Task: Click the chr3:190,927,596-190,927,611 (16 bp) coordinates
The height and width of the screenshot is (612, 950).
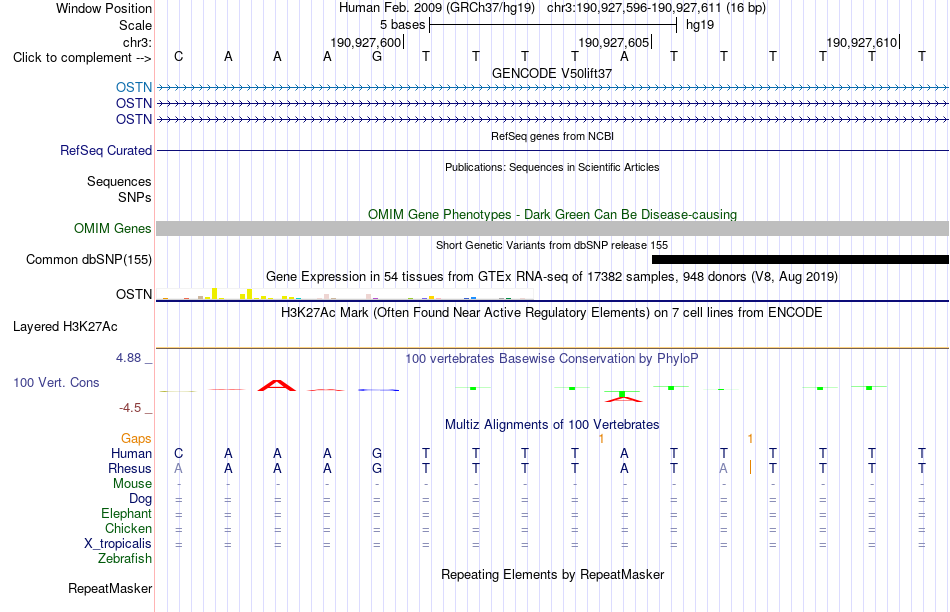Action: pos(656,8)
